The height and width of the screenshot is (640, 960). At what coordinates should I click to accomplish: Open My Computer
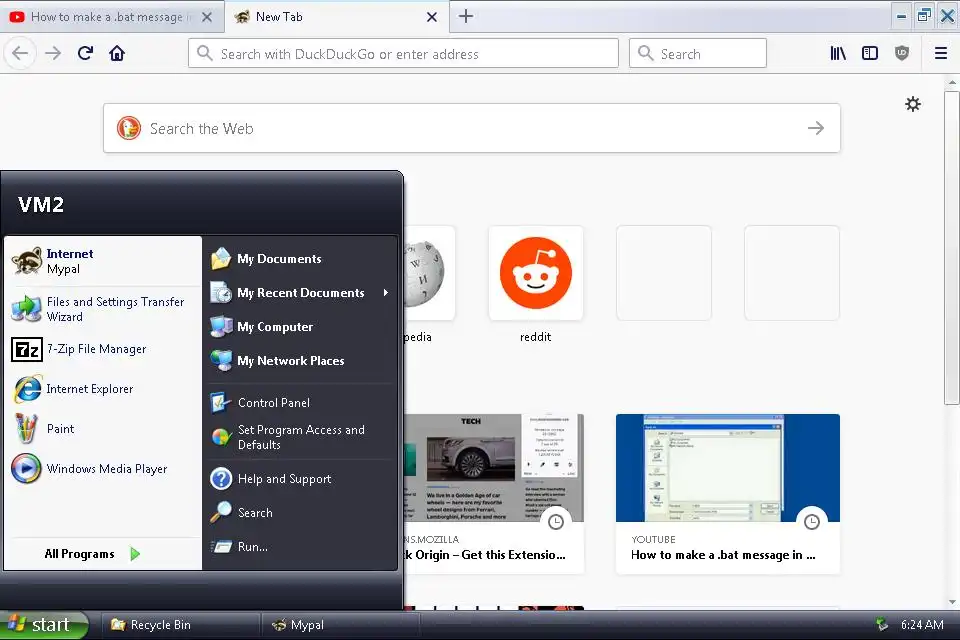click(300, 326)
